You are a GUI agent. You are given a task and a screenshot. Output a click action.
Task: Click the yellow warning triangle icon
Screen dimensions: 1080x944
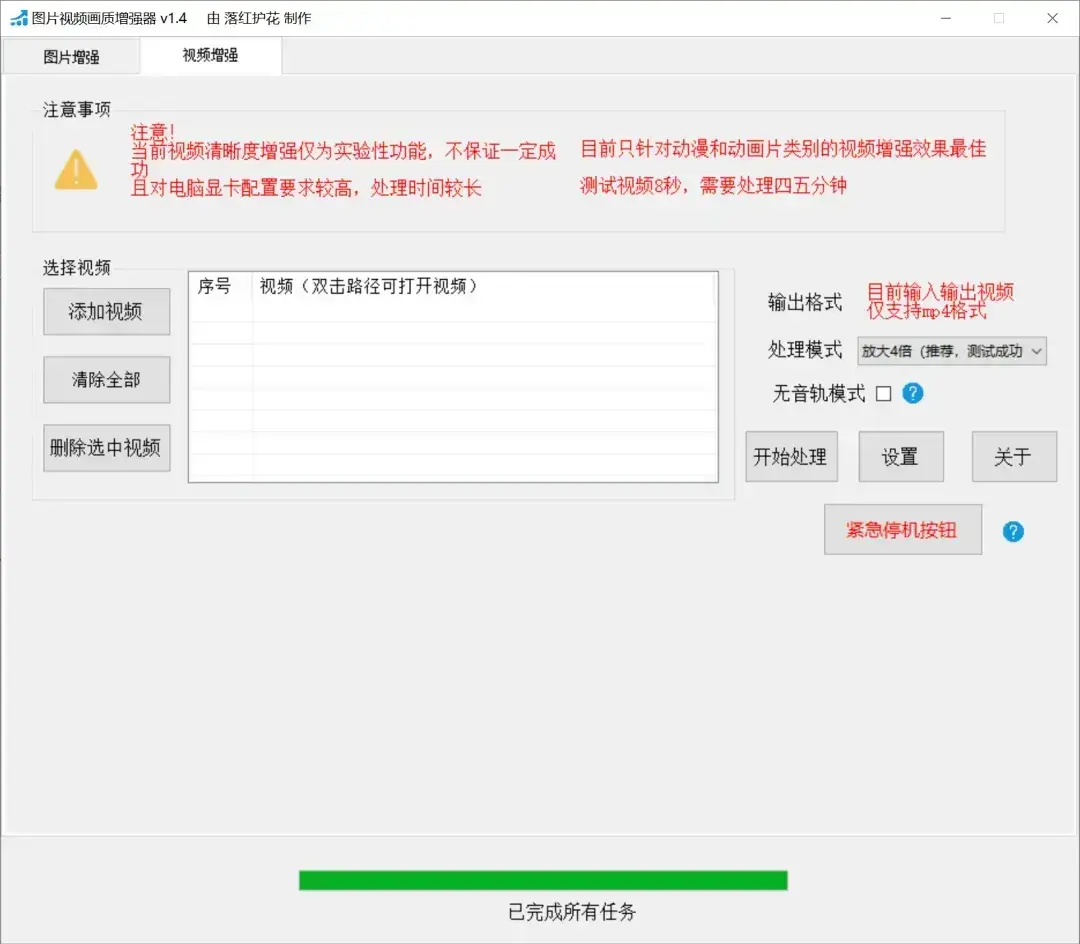pyautogui.click(x=77, y=170)
